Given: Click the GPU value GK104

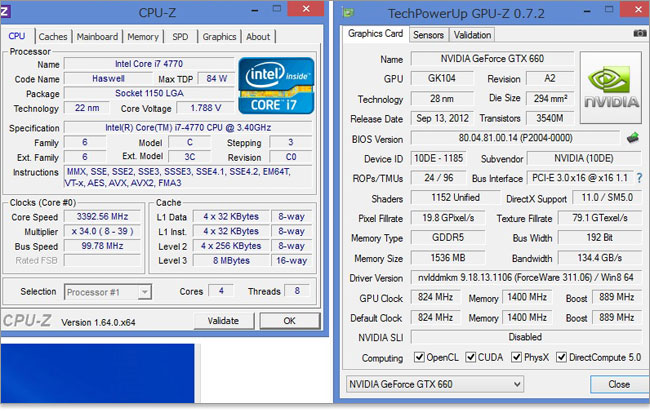Looking at the screenshot, I should [442, 78].
